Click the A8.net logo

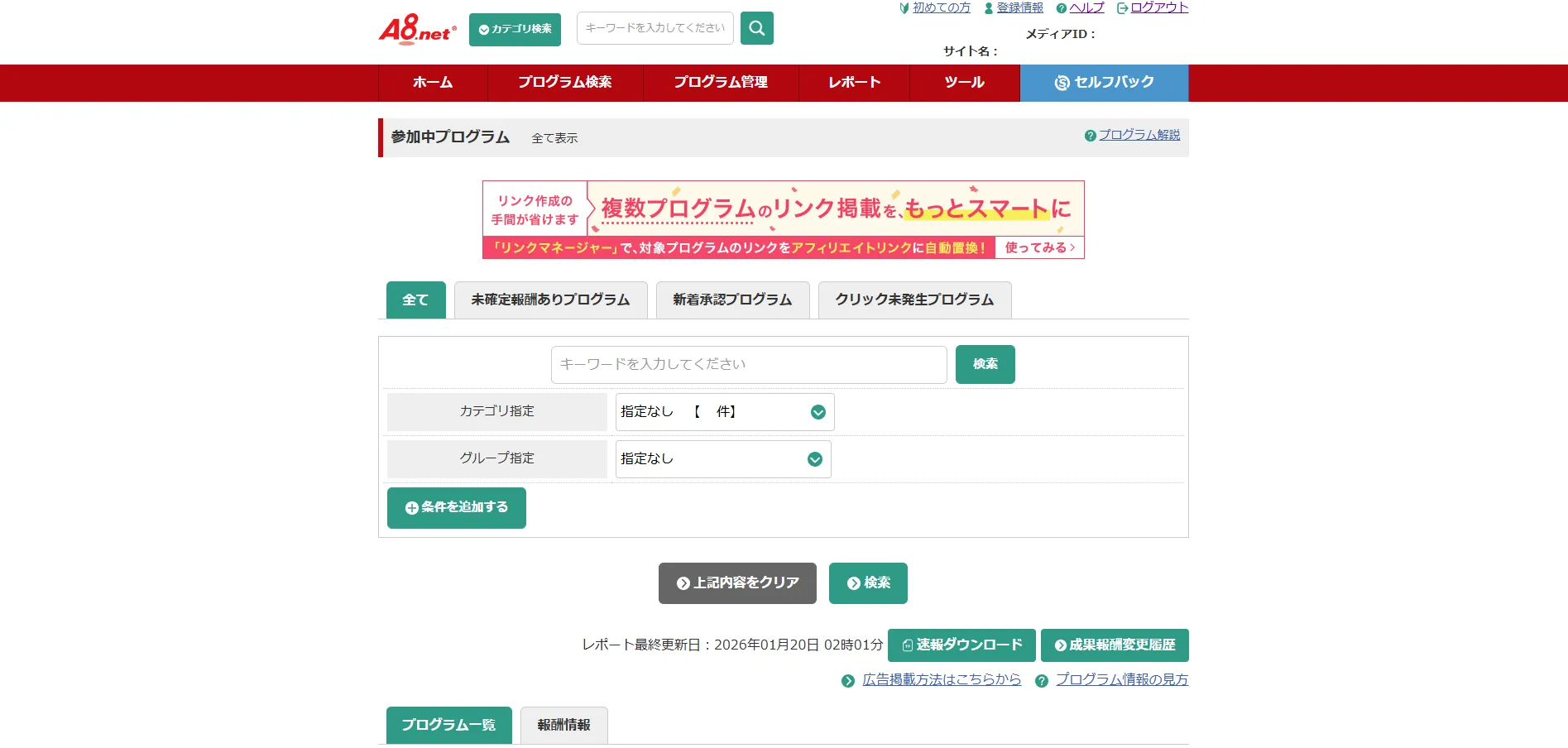click(x=417, y=29)
